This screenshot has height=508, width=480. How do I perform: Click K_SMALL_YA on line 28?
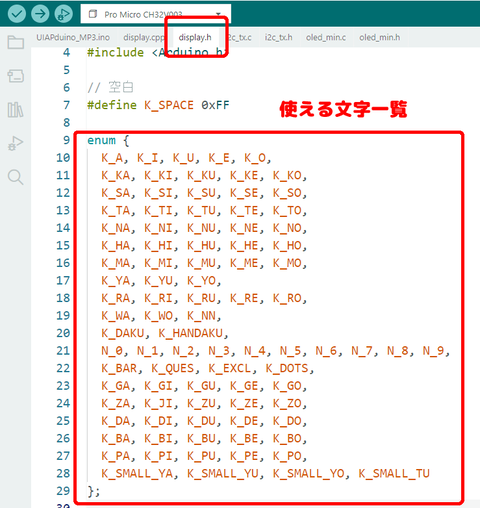[x=137, y=474]
